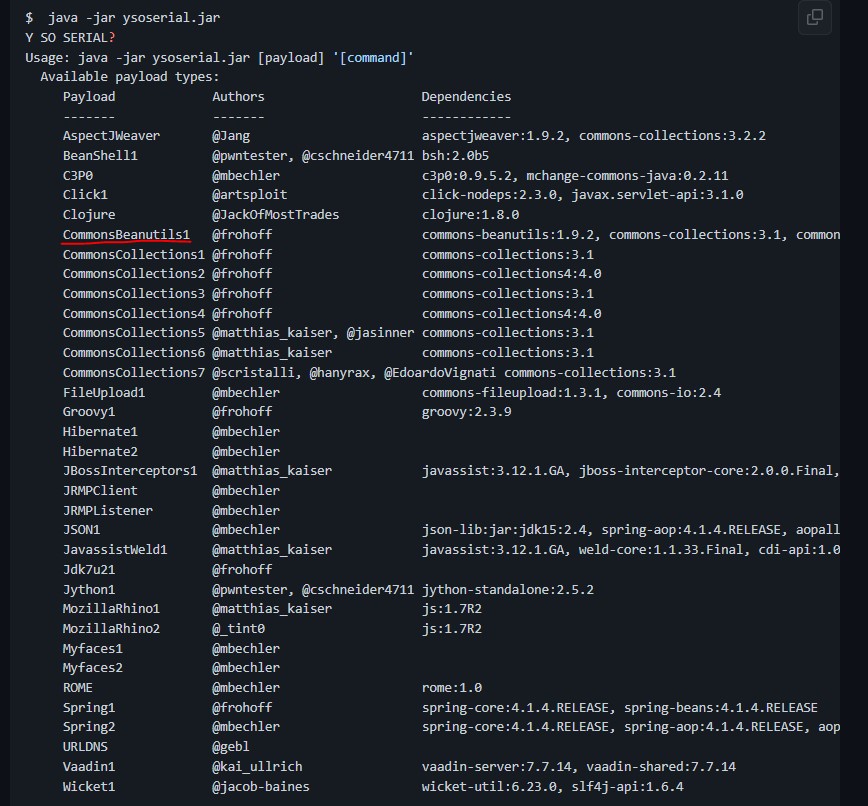Click the @matthias_kaiser handle next to JavassistWeld1

pos(272,549)
